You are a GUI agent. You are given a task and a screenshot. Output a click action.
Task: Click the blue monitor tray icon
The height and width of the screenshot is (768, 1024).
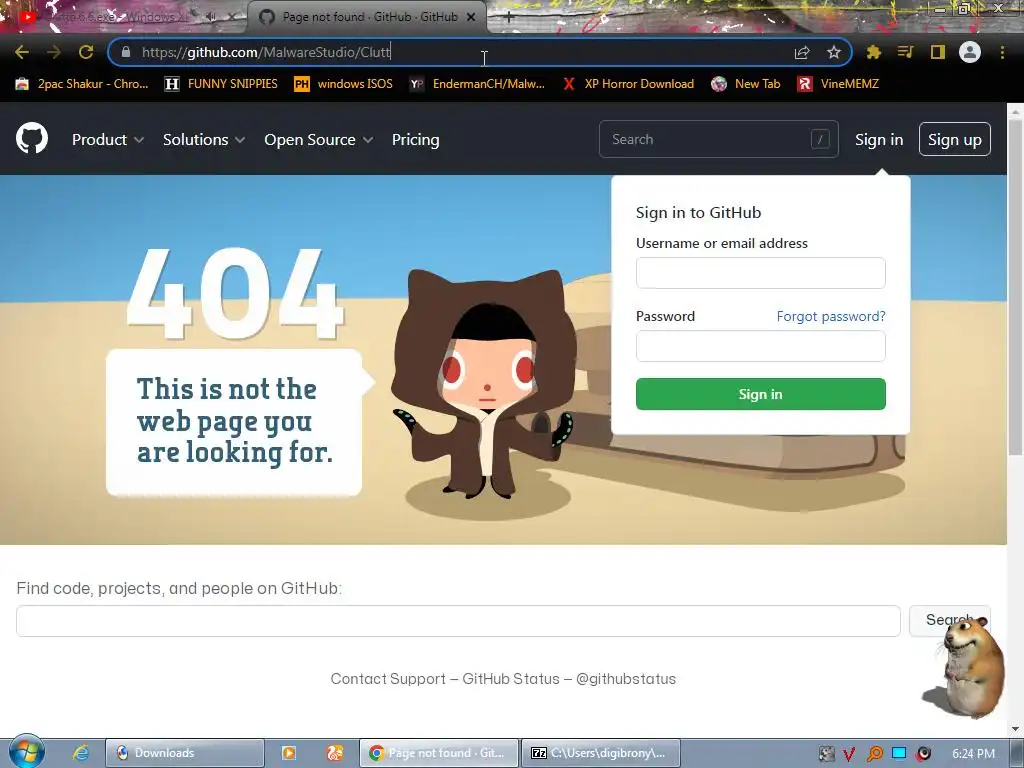tap(899, 754)
